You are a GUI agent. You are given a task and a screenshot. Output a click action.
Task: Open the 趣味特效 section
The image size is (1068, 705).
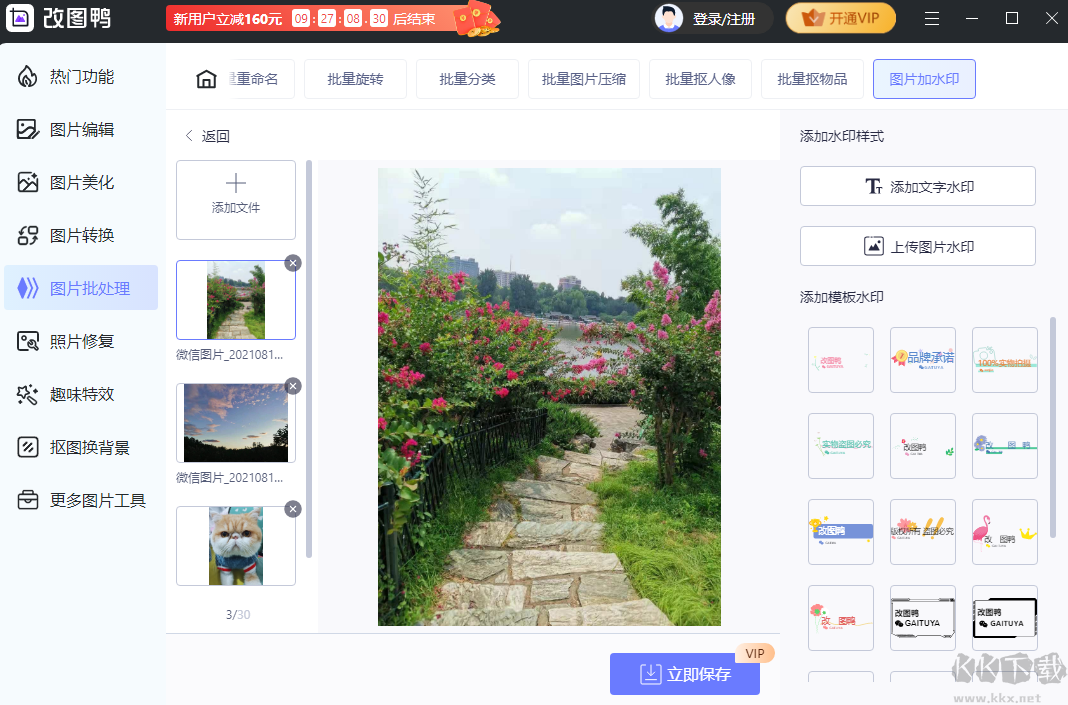pyautogui.click(x=82, y=394)
